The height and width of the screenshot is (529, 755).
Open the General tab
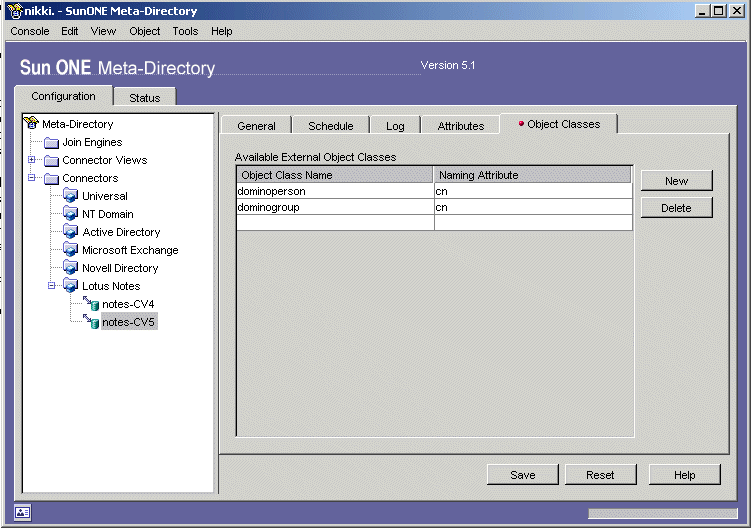pyautogui.click(x=256, y=126)
